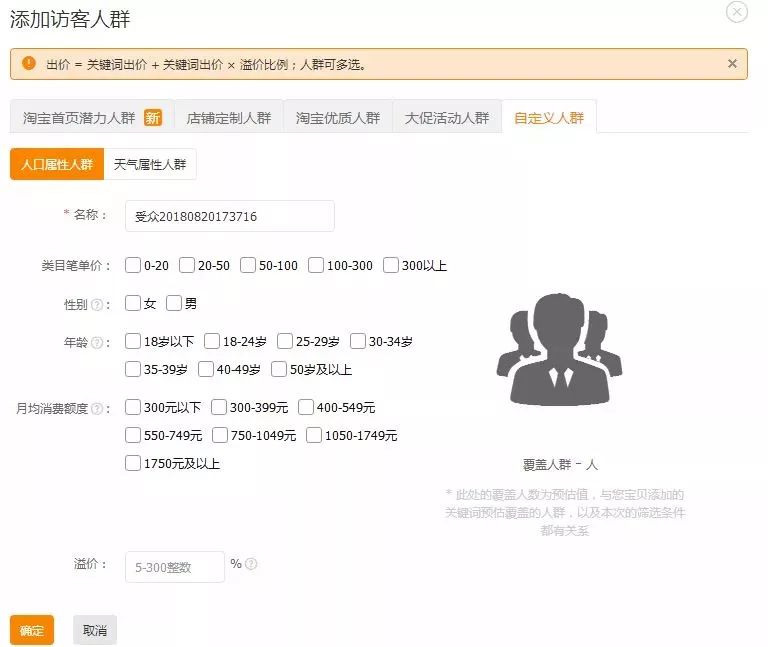Click the 覆盖人群 - 人 text
Image resolution: width=768 pixels, height=647 pixels.
click(560, 464)
